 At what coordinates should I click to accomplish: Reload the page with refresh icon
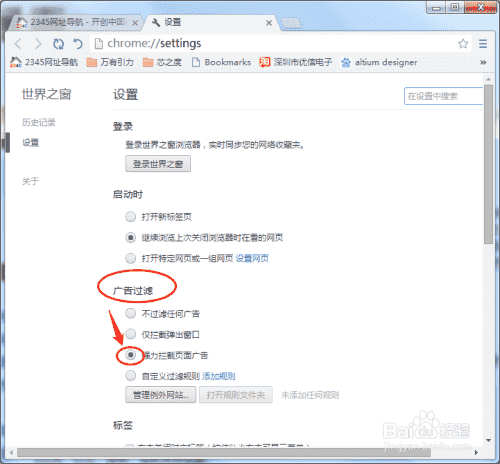(58, 44)
